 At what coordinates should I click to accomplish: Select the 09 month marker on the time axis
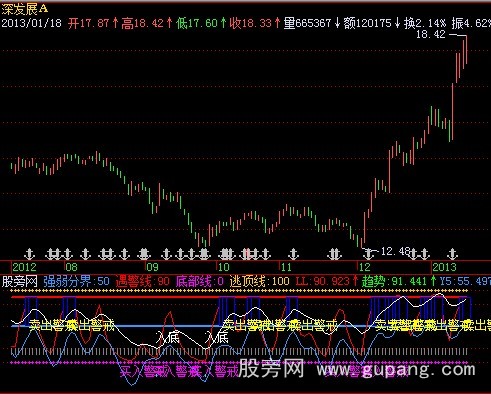click(152, 267)
